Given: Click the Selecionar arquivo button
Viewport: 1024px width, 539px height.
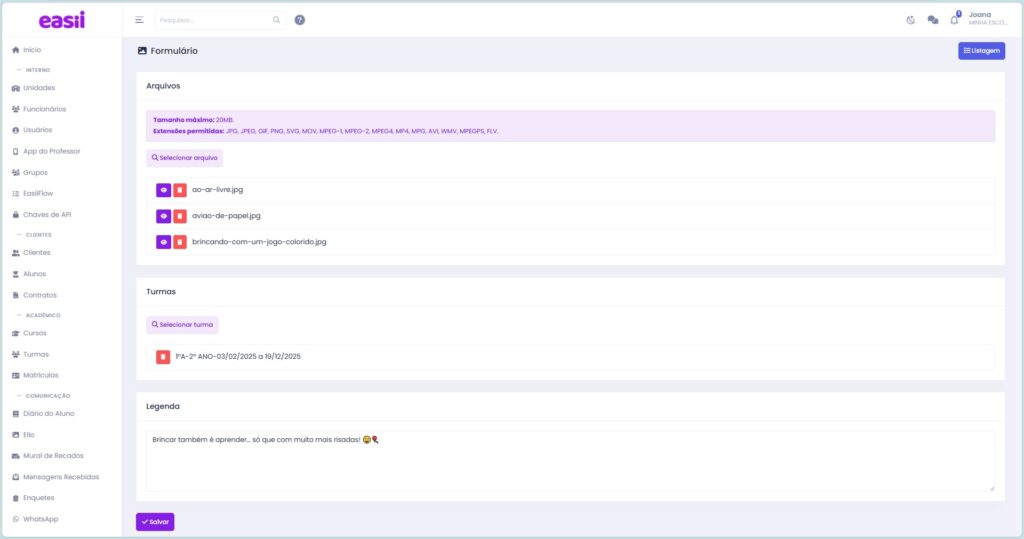Looking at the screenshot, I should click(x=184, y=158).
